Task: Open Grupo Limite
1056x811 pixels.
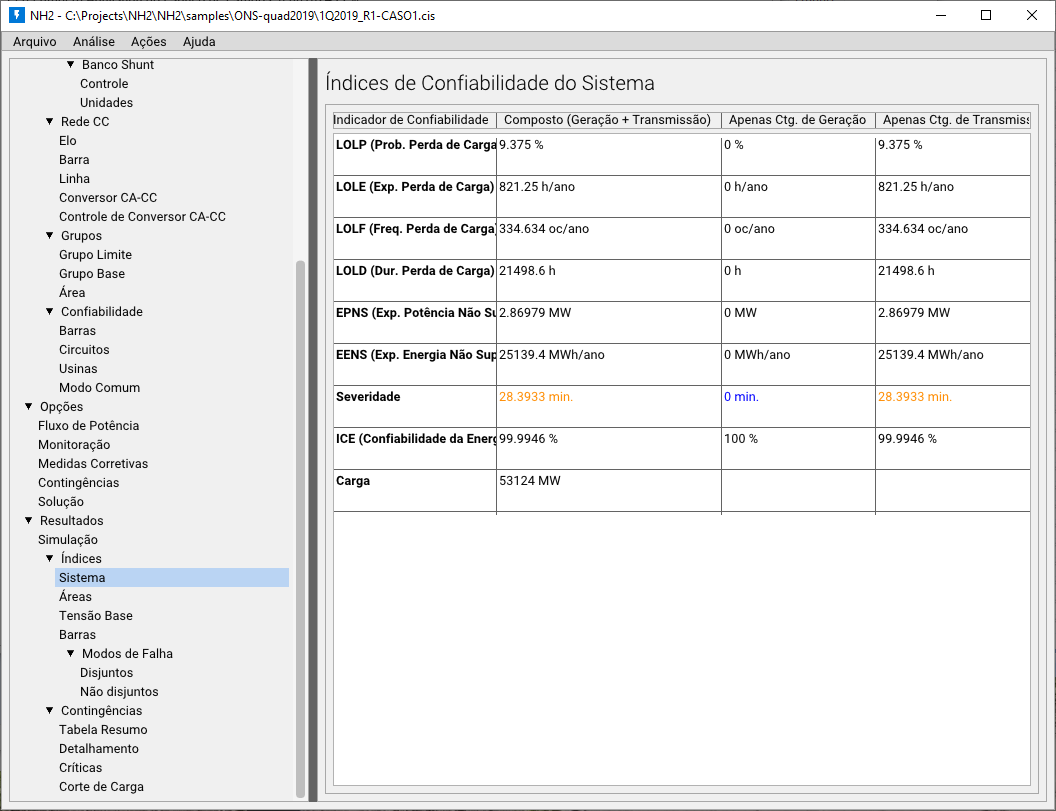Action: (95, 255)
